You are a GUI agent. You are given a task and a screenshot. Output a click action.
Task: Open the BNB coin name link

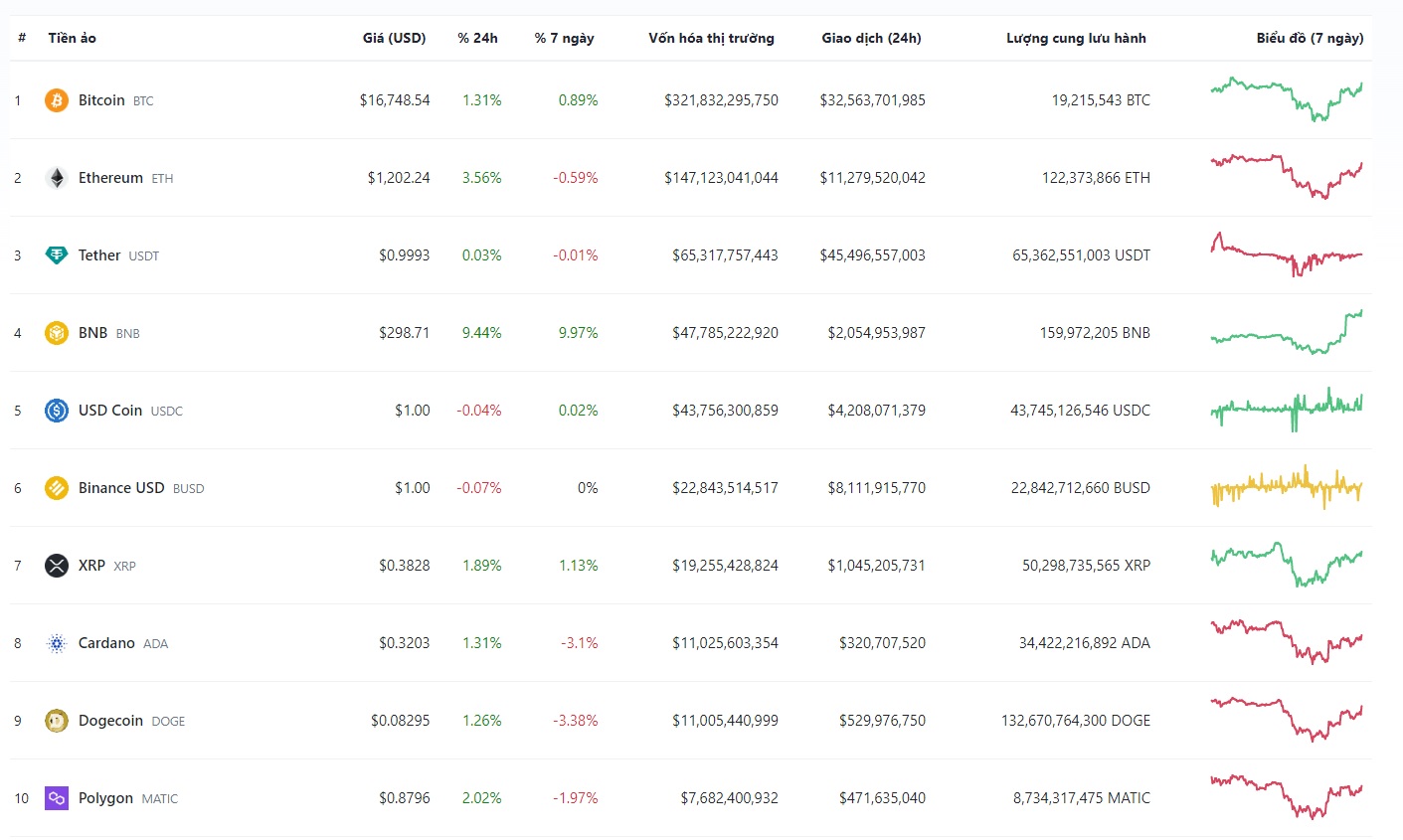(92, 333)
